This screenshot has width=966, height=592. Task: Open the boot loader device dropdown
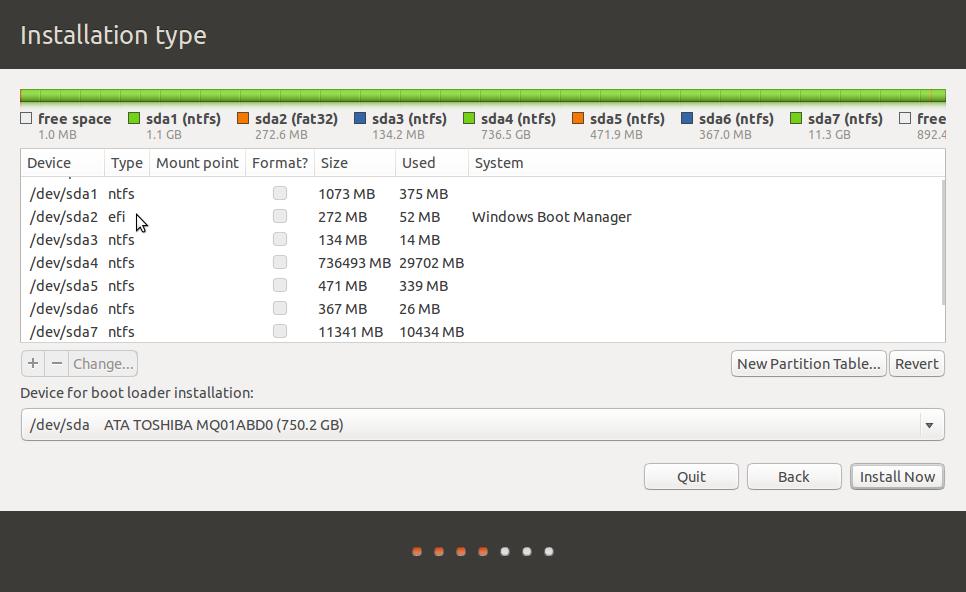tap(931, 424)
